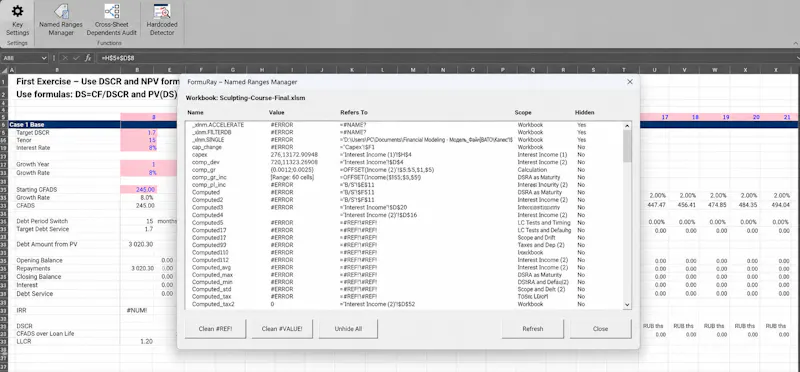This screenshot has width=800, height=372.
Task: Click the Scope column header
Action: (x=523, y=112)
